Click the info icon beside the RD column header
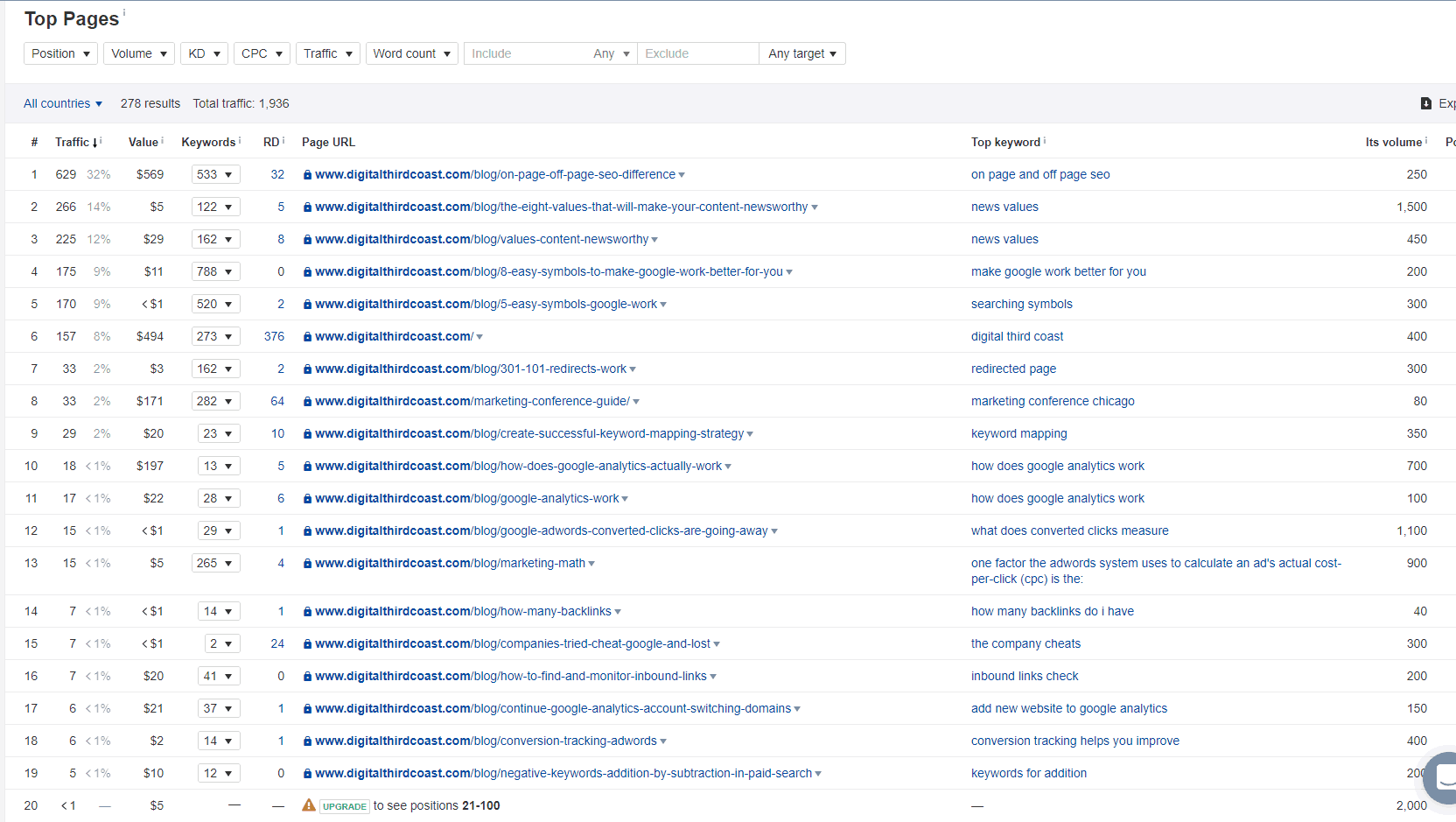Screen dimensions: 1456x822 (282, 140)
